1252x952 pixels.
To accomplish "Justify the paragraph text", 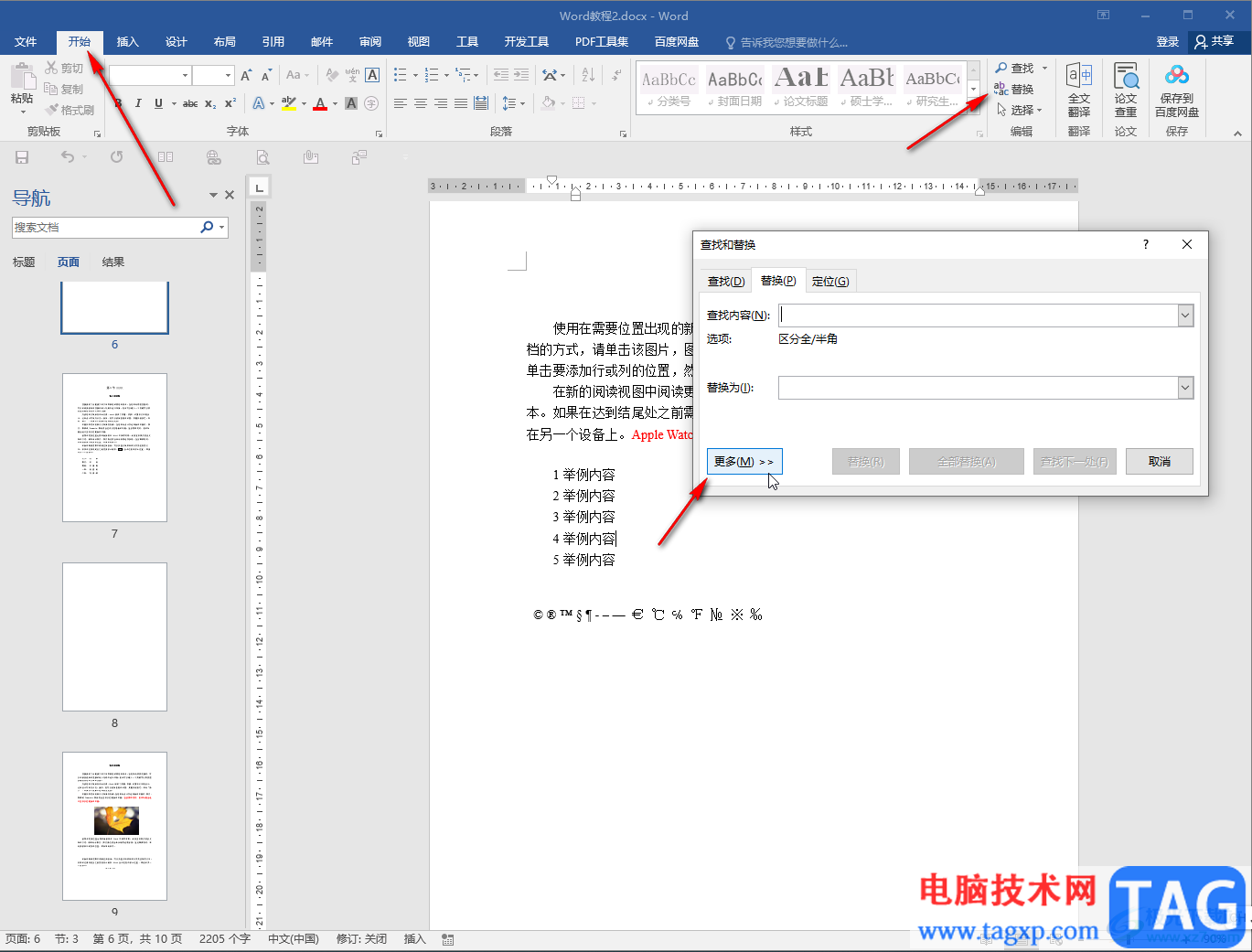I will [x=461, y=103].
